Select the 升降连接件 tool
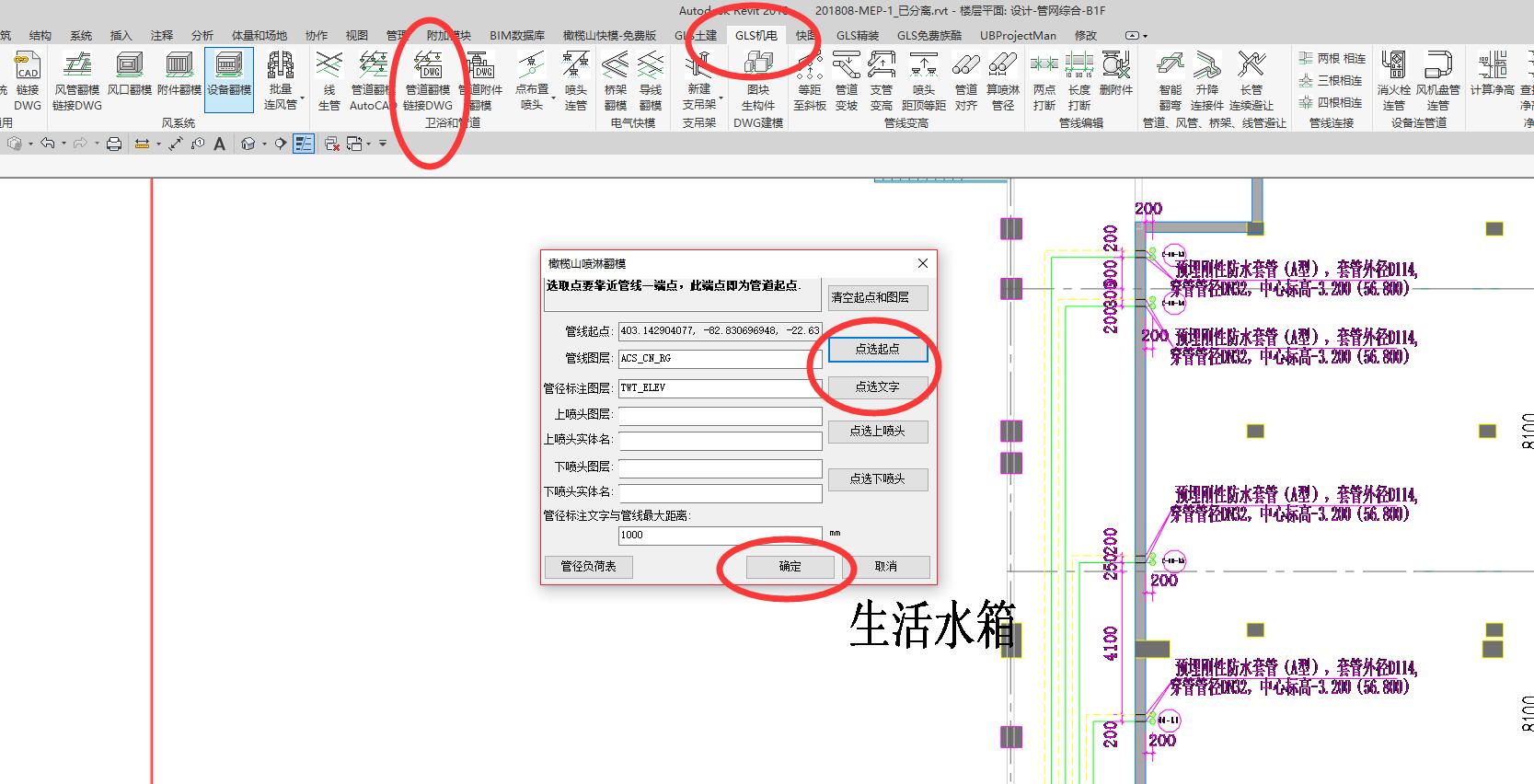This screenshot has width=1534, height=784. 1207,81
